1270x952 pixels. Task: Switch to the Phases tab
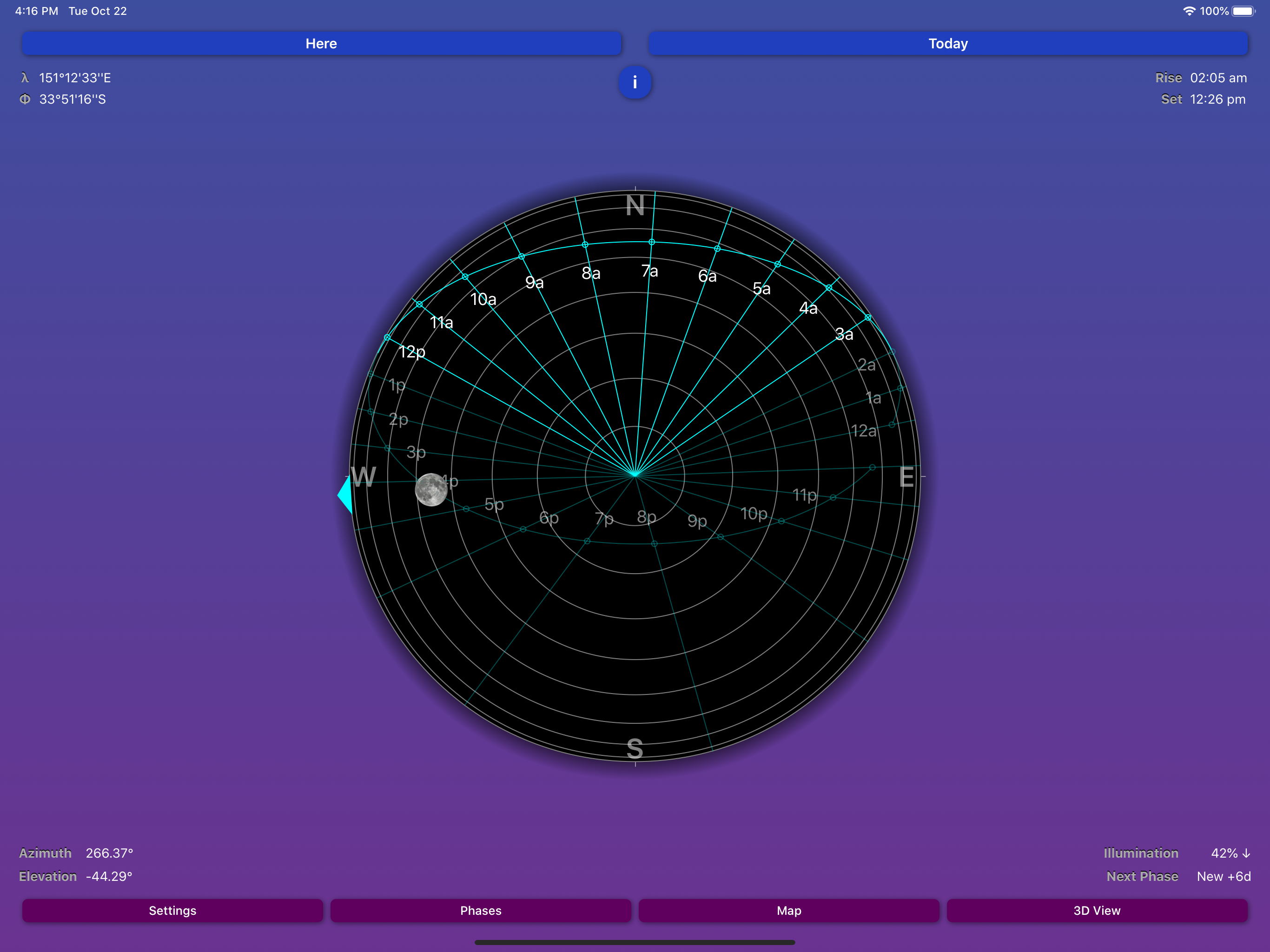click(x=481, y=911)
